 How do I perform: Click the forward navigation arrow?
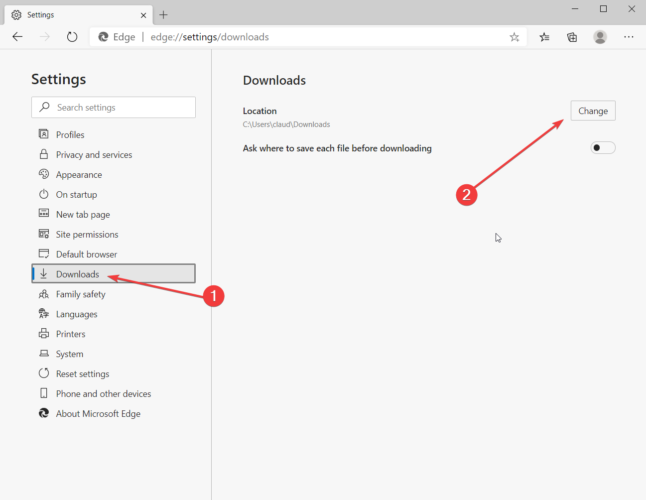[44, 37]
